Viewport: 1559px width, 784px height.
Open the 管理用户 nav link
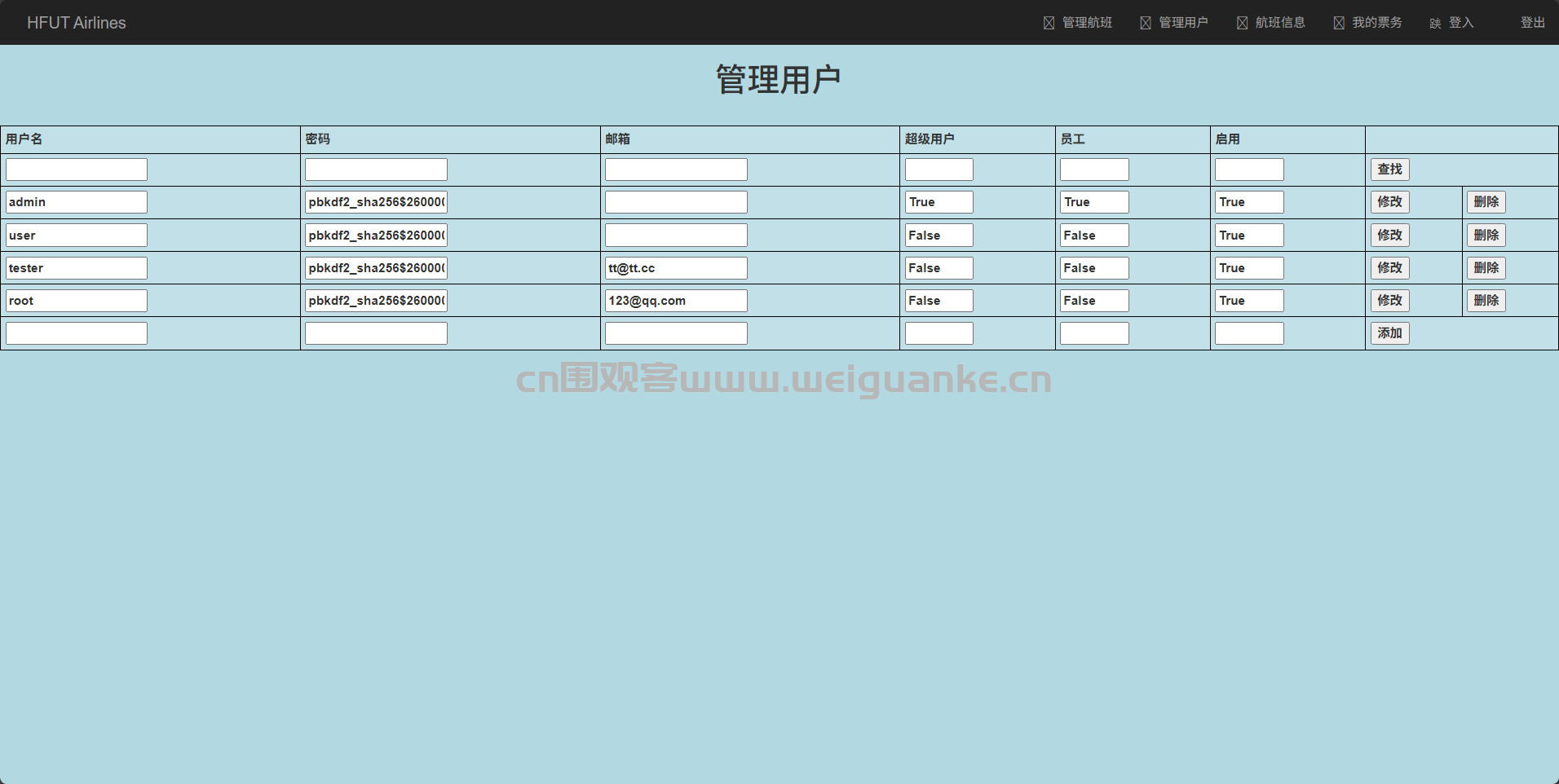point(1174,23)
